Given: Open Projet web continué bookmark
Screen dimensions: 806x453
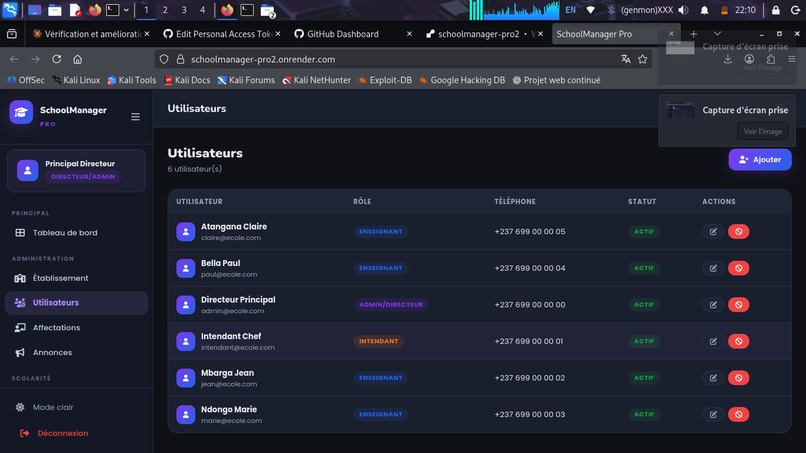Looking at the screenshot, I should pos(556,80).
